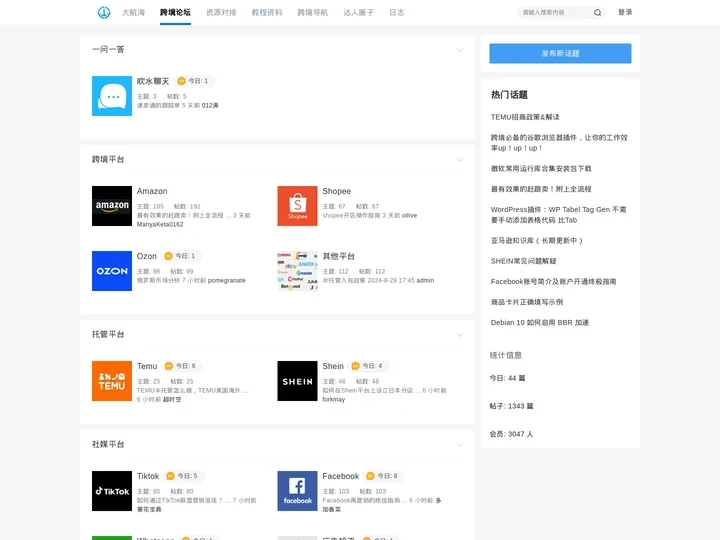Click Facebook today-count bubble icon

[x=371, y=476]
